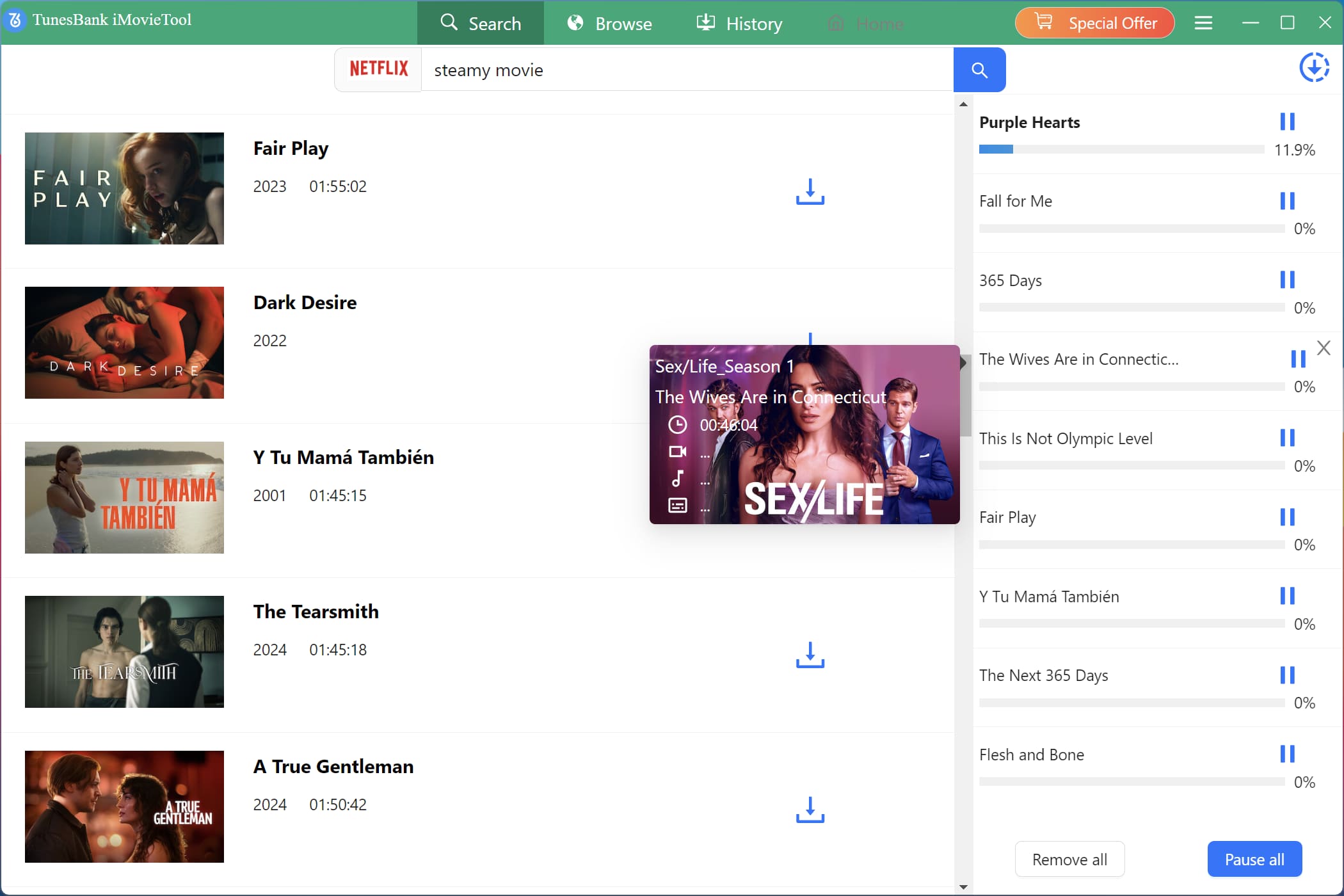The width and height of the screenshot is (1344, 896).
Task: Pause the Fall for Me download
Action: [x=1289, y=200]
